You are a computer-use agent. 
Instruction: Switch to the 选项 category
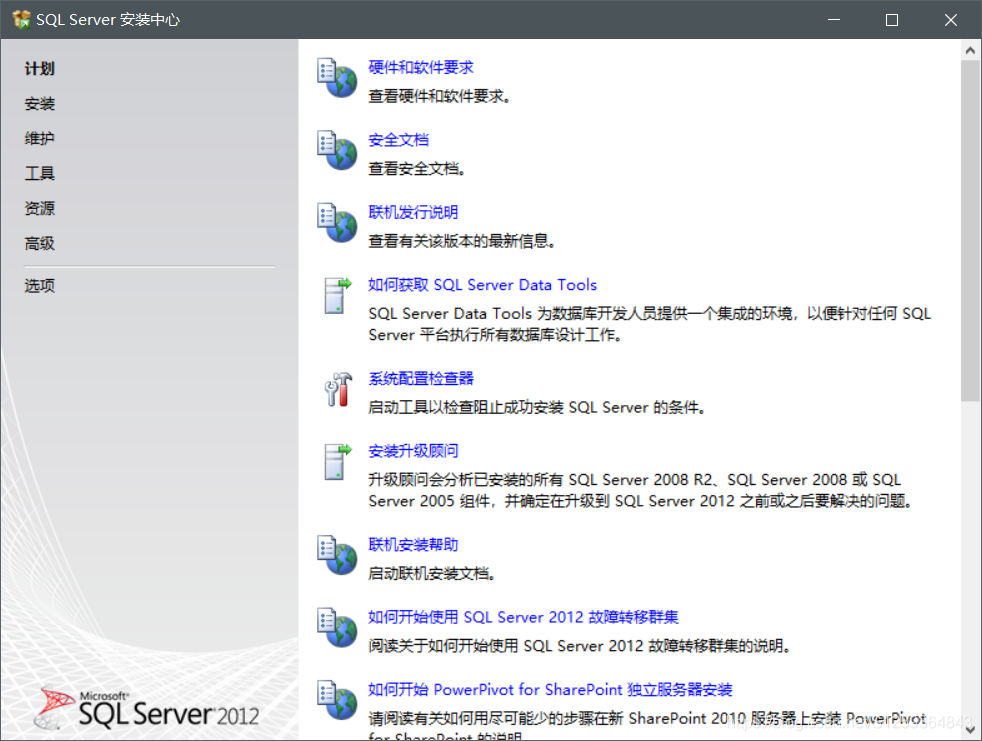[x=39, y=286]
